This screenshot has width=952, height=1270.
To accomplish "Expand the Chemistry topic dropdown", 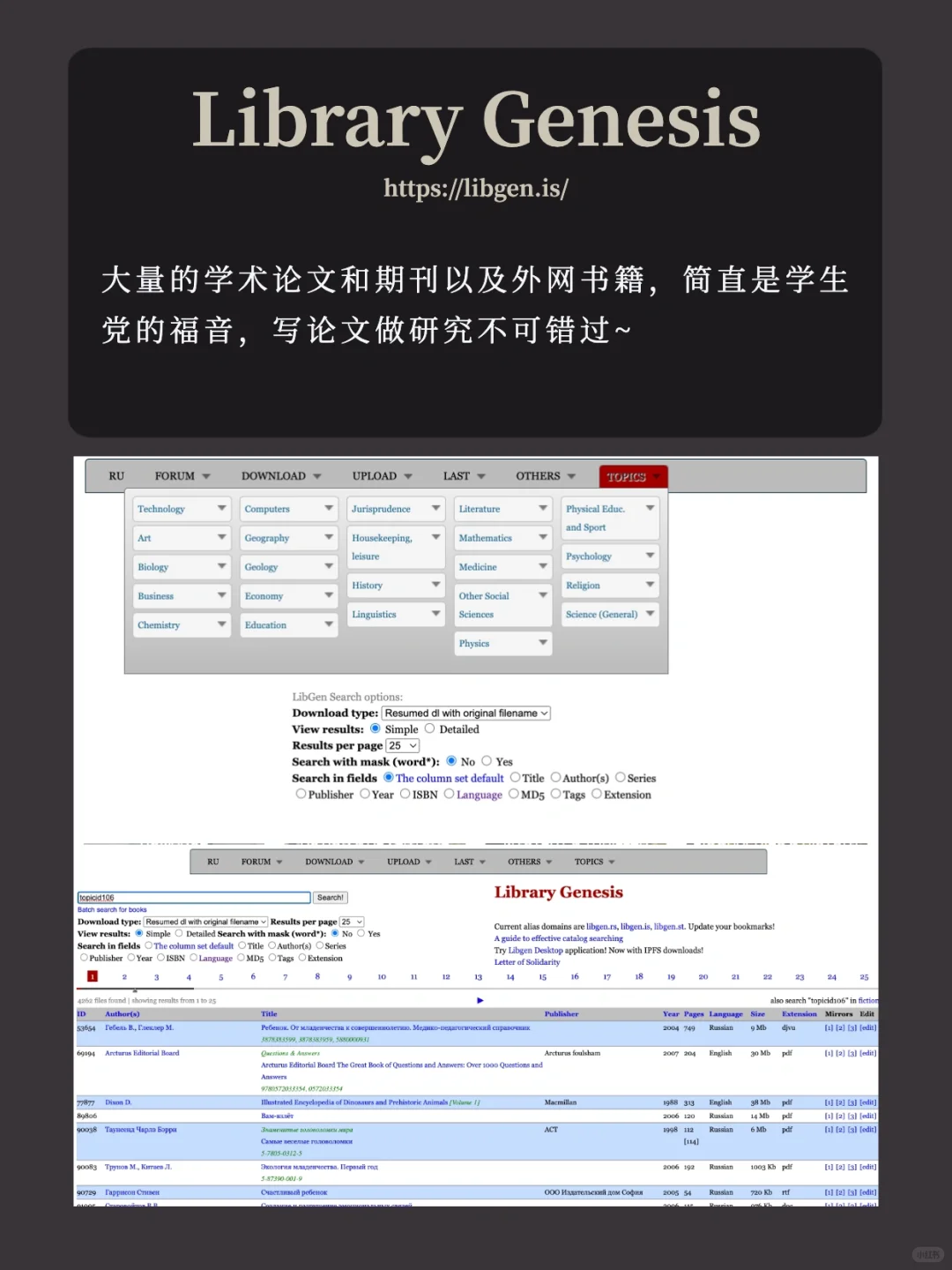I will [182, 625].
